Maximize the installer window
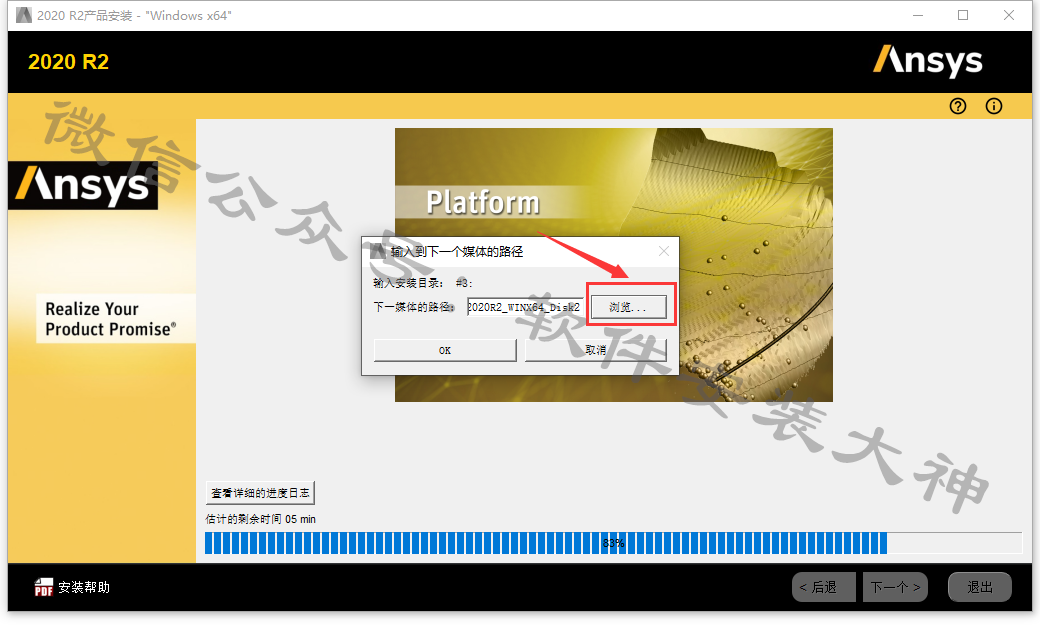The image size is (1040, 633). click(963, 15)
